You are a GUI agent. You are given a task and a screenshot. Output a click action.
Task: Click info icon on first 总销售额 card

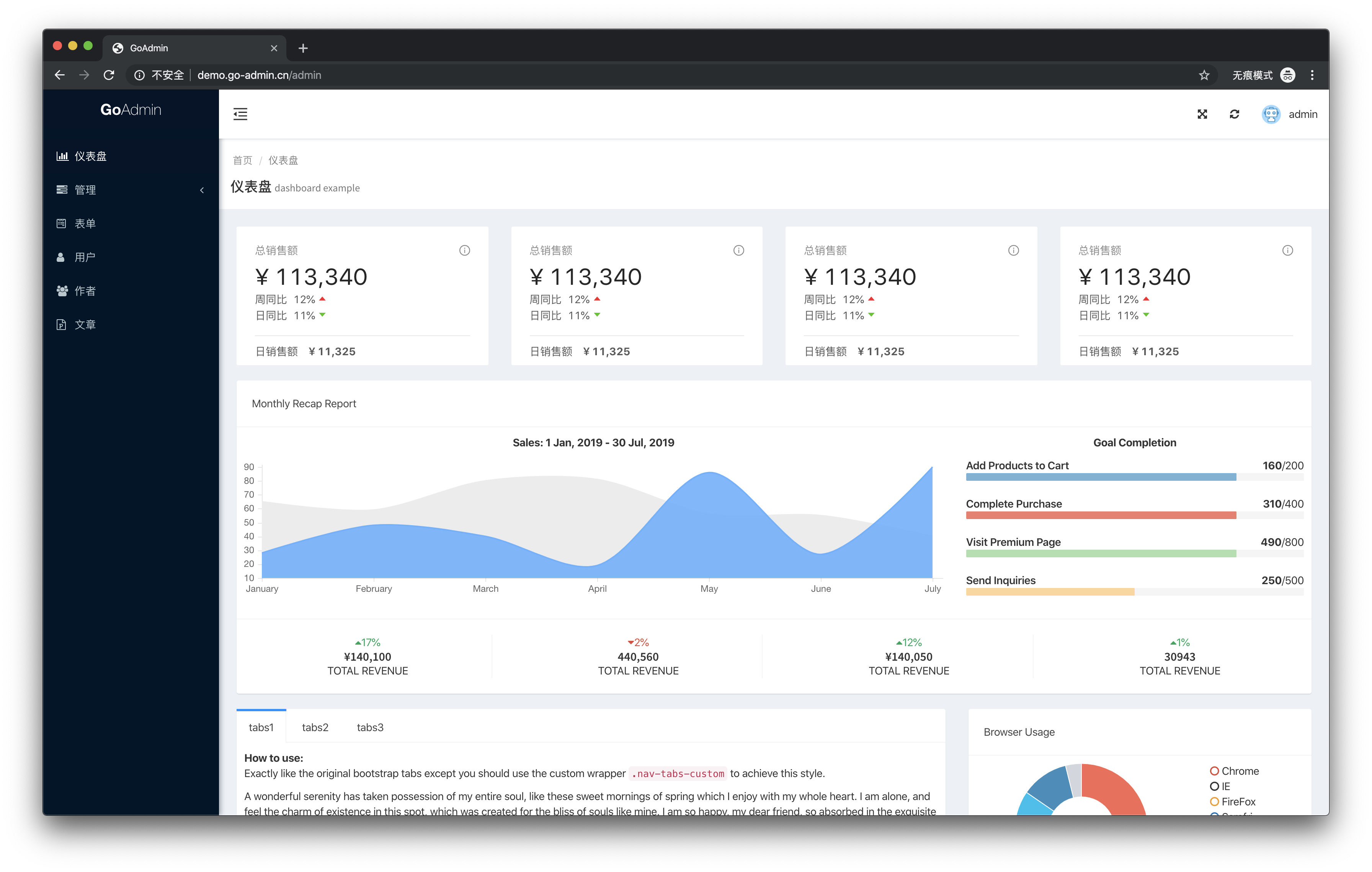(x=464, y=250)
